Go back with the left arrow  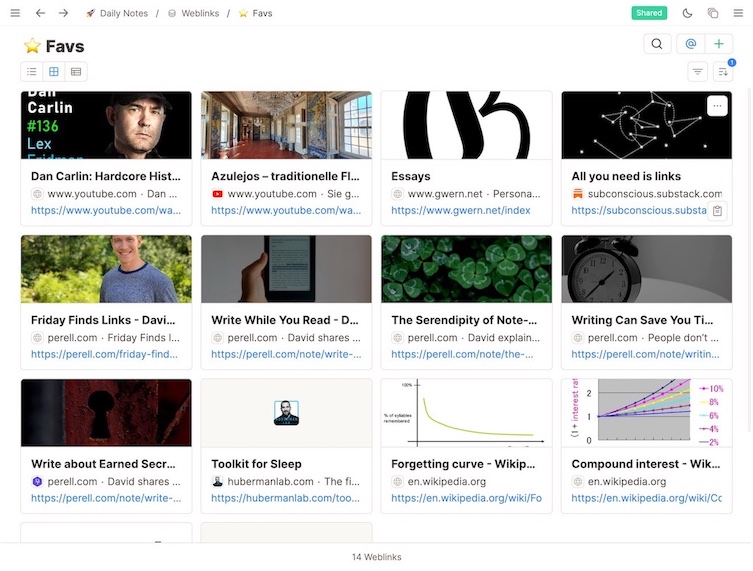pos(40,13)
